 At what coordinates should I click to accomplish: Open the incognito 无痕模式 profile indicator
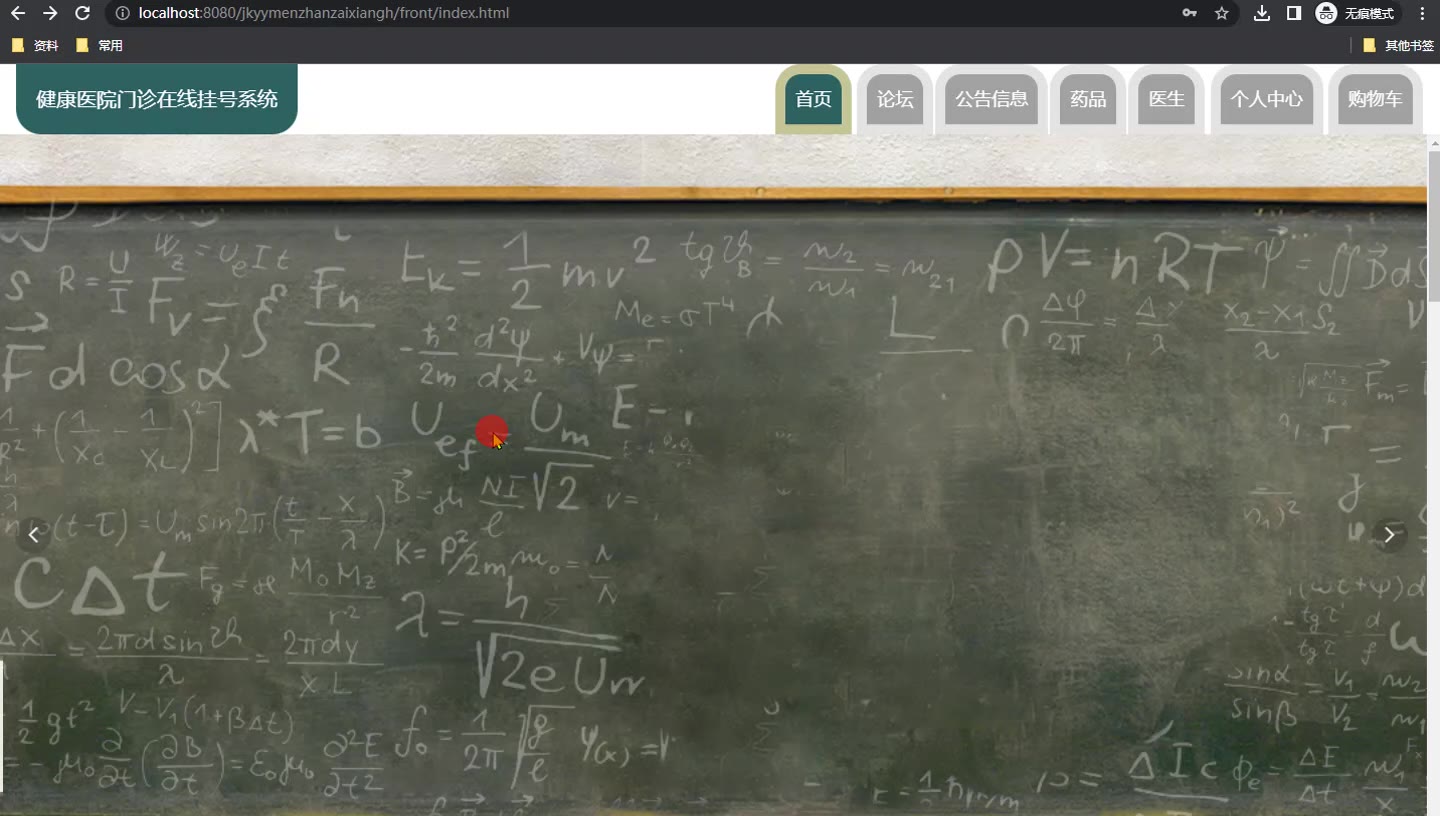click(x=1356, y=13)
